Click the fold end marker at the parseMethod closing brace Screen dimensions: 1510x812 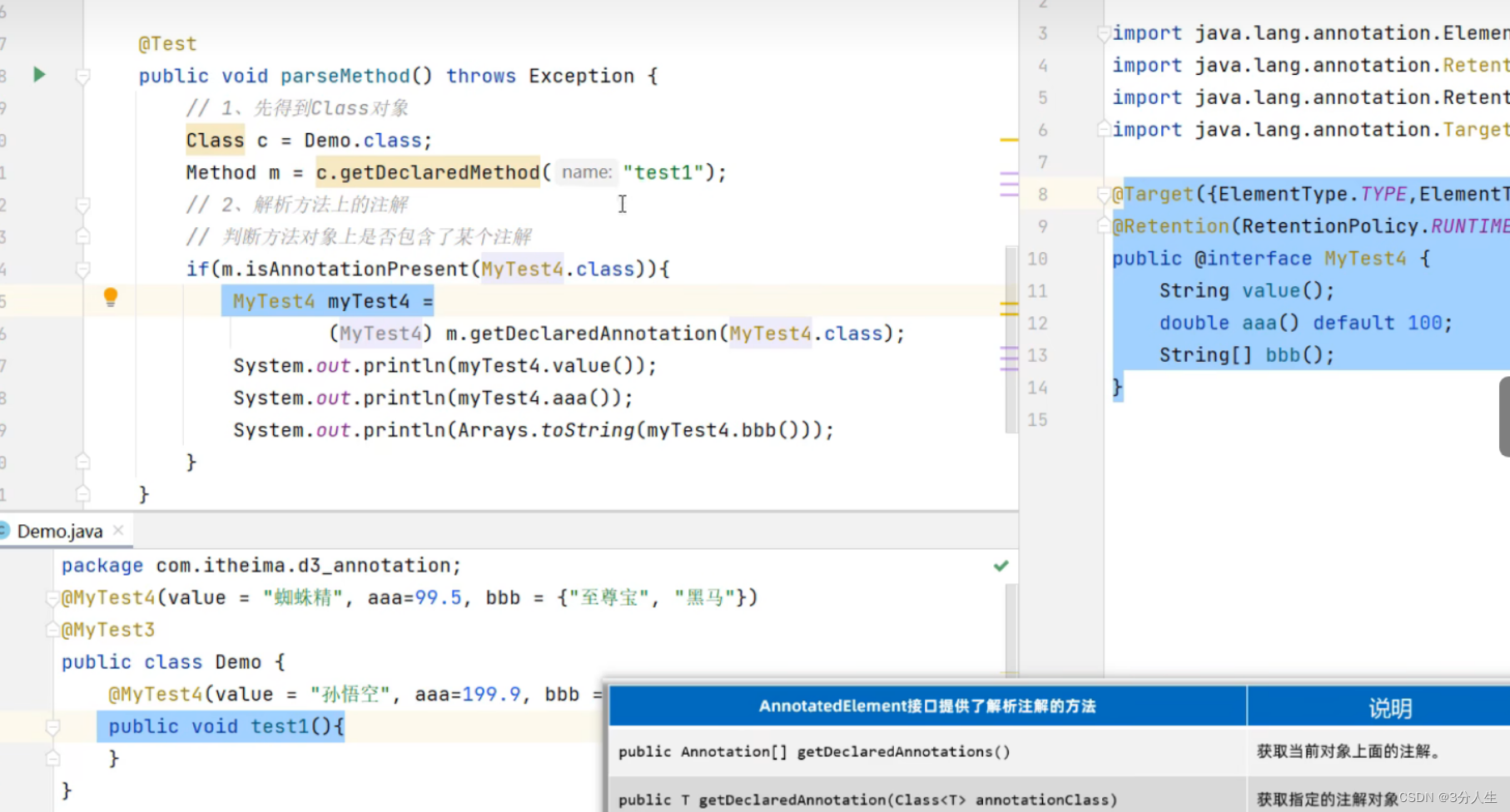[83, 494]
